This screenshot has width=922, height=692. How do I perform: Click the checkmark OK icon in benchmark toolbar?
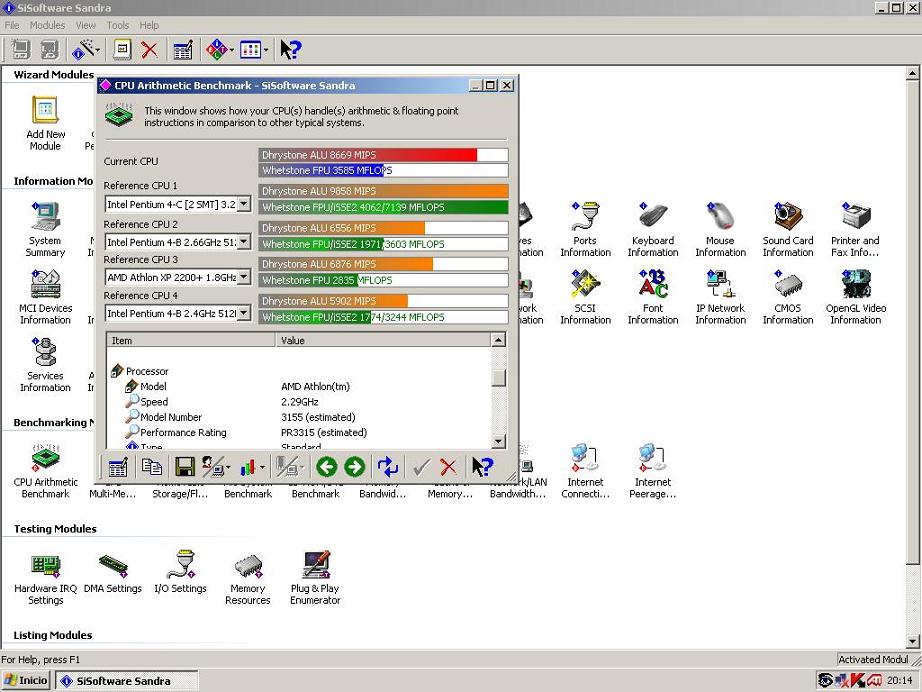pyautogui.click(x=421, y=467)
